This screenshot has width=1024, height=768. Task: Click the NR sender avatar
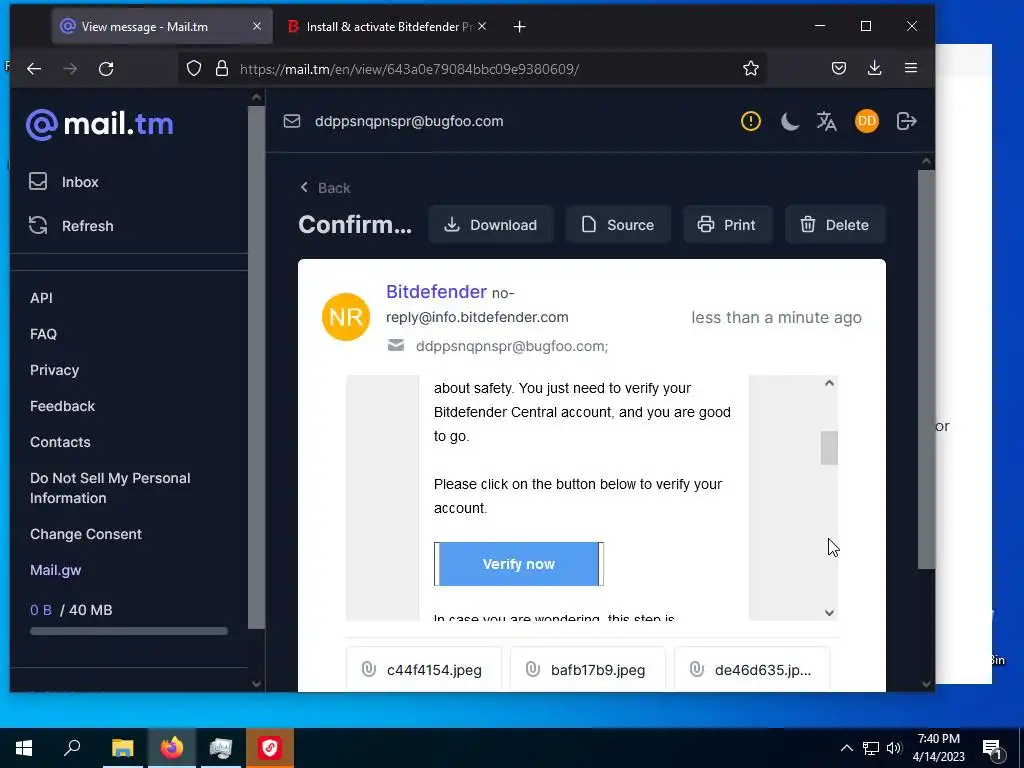tap(346, 317)
